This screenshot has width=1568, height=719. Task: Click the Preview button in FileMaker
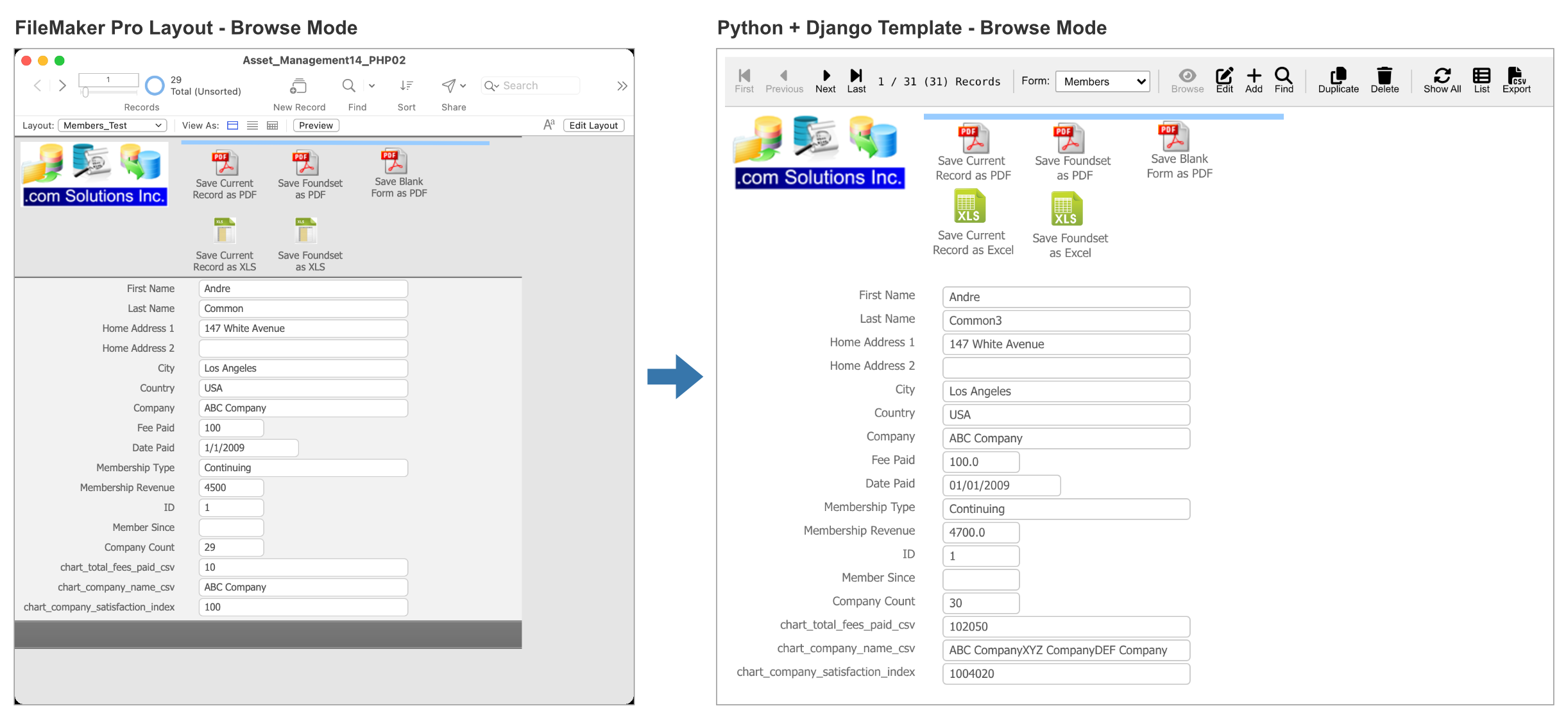click(316, 125)
